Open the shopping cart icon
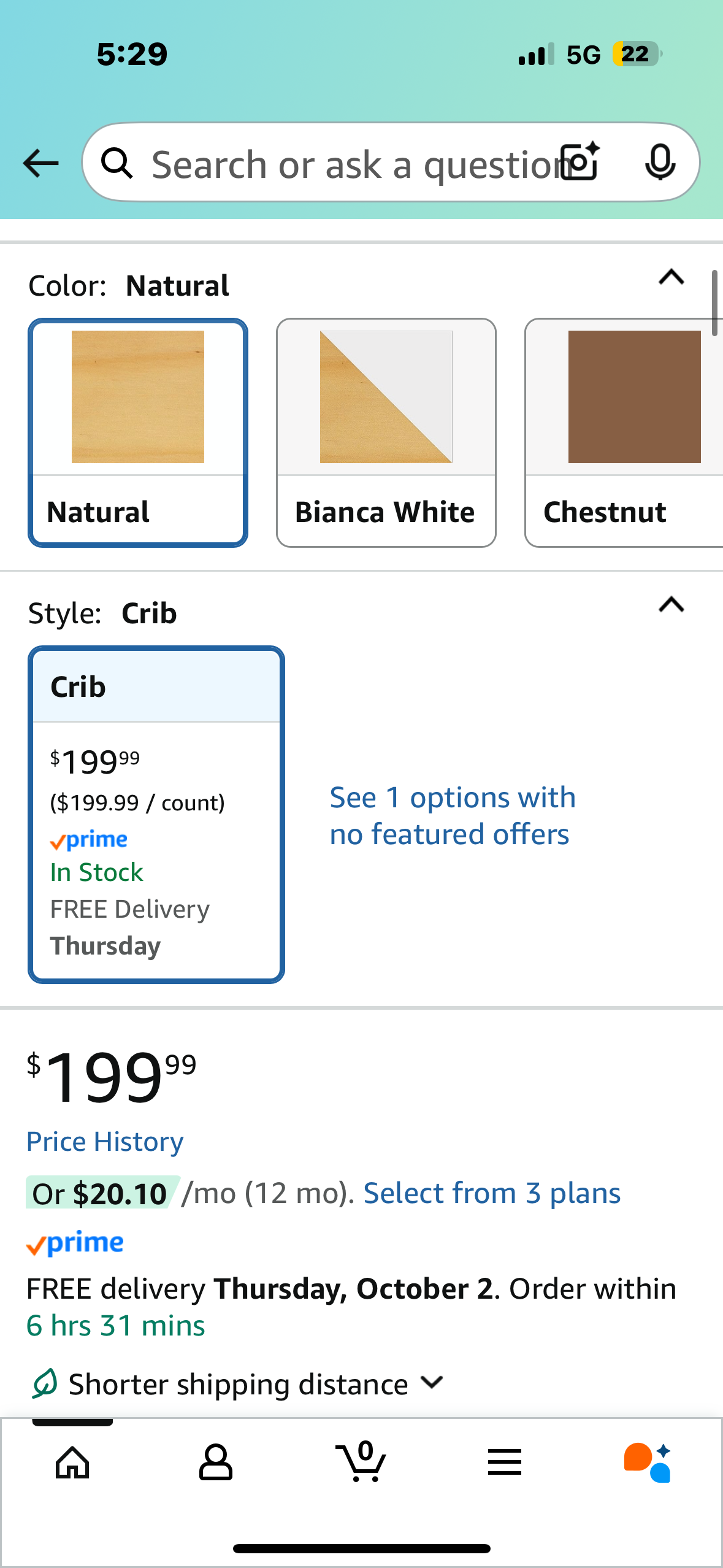The width and height of the screenshot is (723, 1568). click(x=361, y=1462)
